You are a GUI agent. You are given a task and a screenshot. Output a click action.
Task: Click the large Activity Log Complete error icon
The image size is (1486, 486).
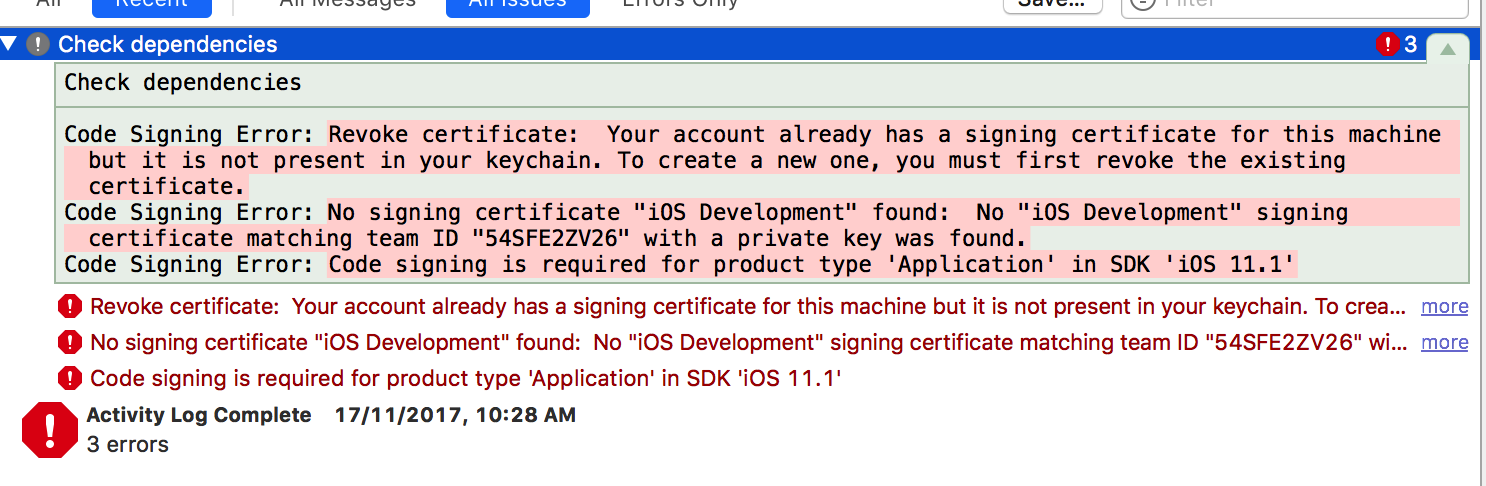click(50, 430)
